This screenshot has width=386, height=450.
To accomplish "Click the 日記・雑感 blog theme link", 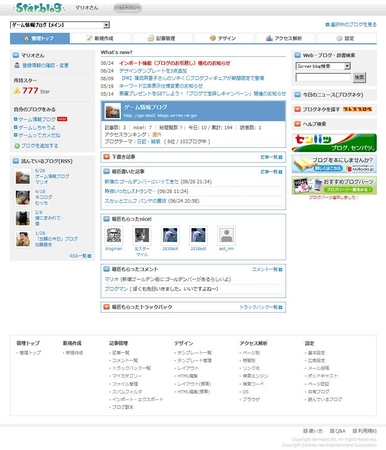I will 149,141.
